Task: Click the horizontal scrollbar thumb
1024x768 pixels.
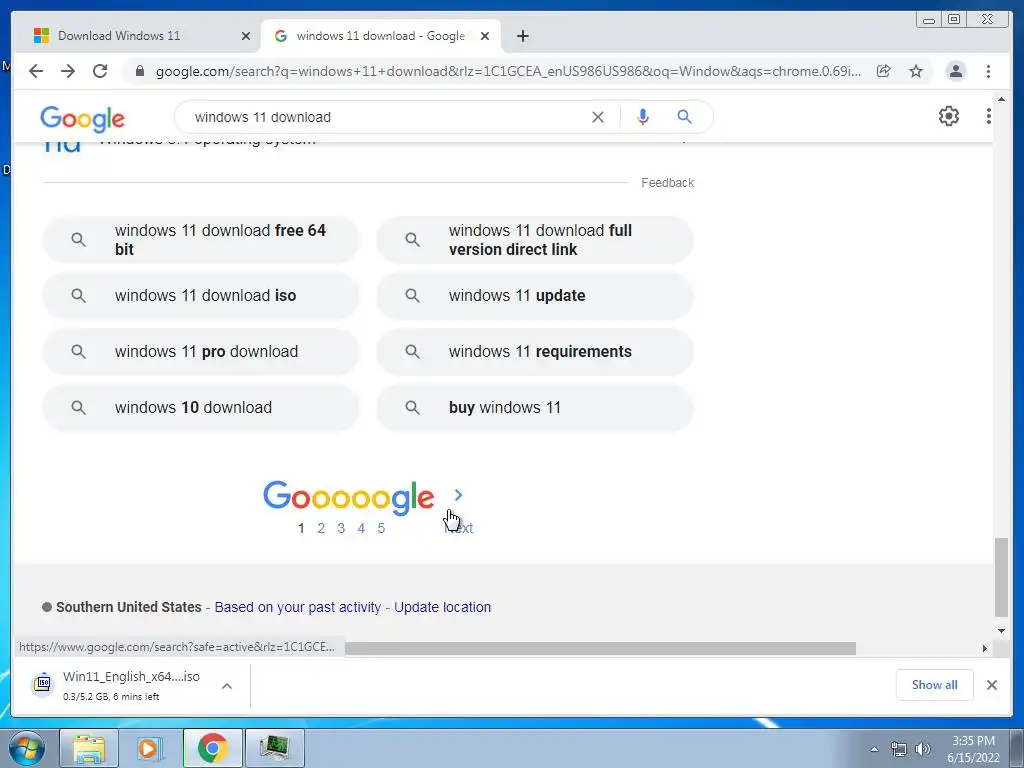Action: point(600,648)
